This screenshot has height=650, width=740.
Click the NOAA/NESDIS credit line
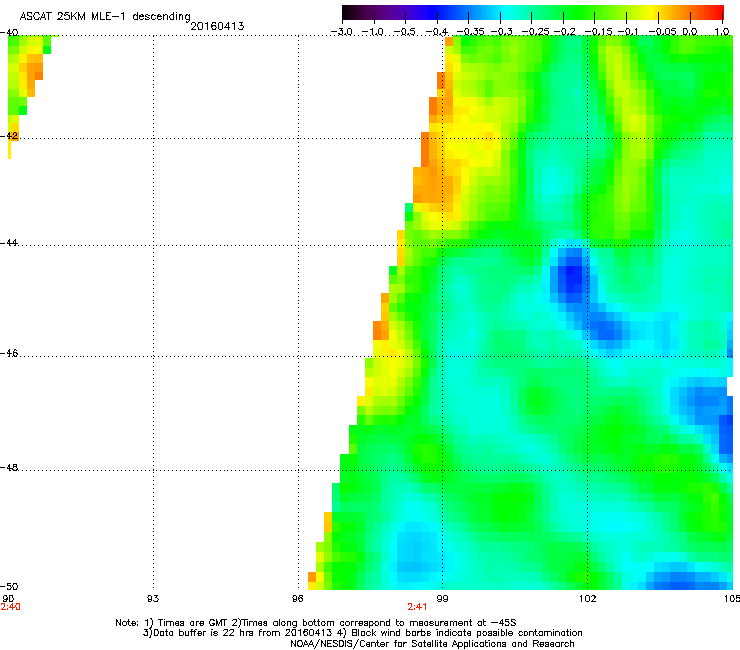pos(432,644)
